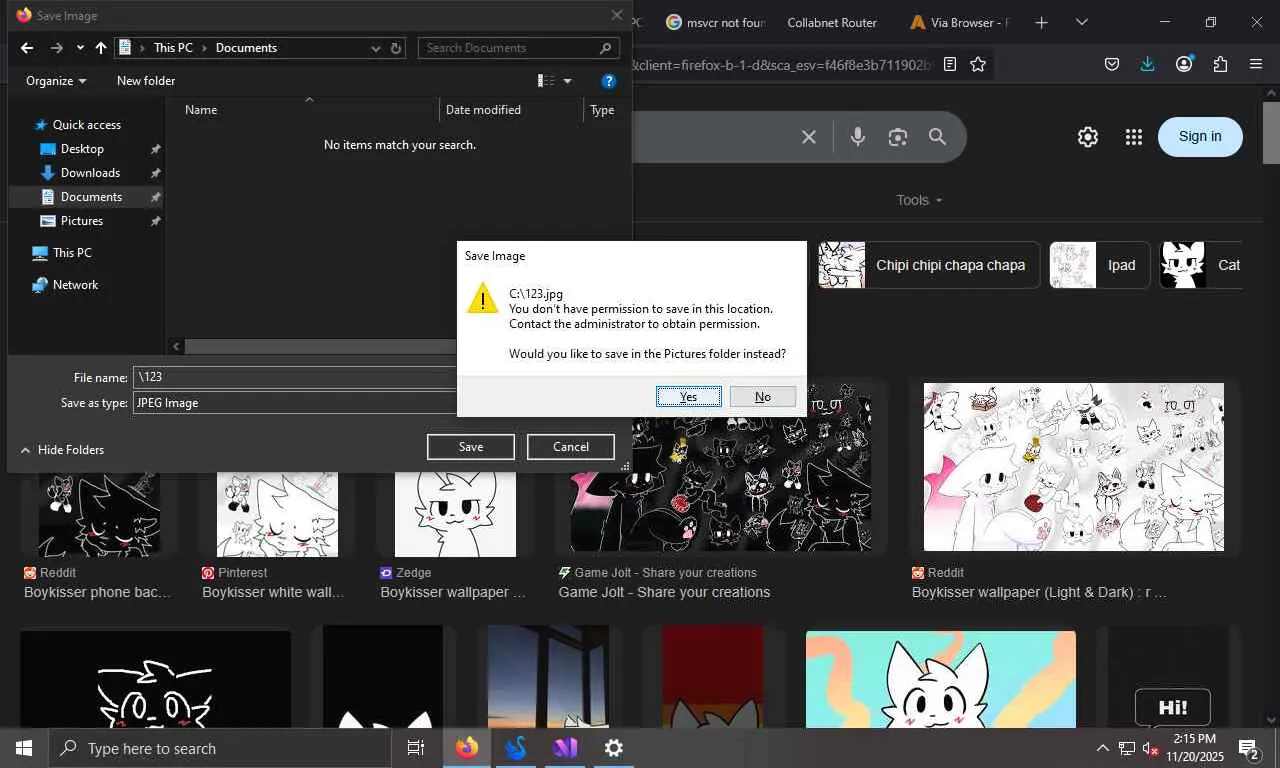Open Google quick settings gear
This screenshot has width=1280, height=768.
coord(1088,137)
